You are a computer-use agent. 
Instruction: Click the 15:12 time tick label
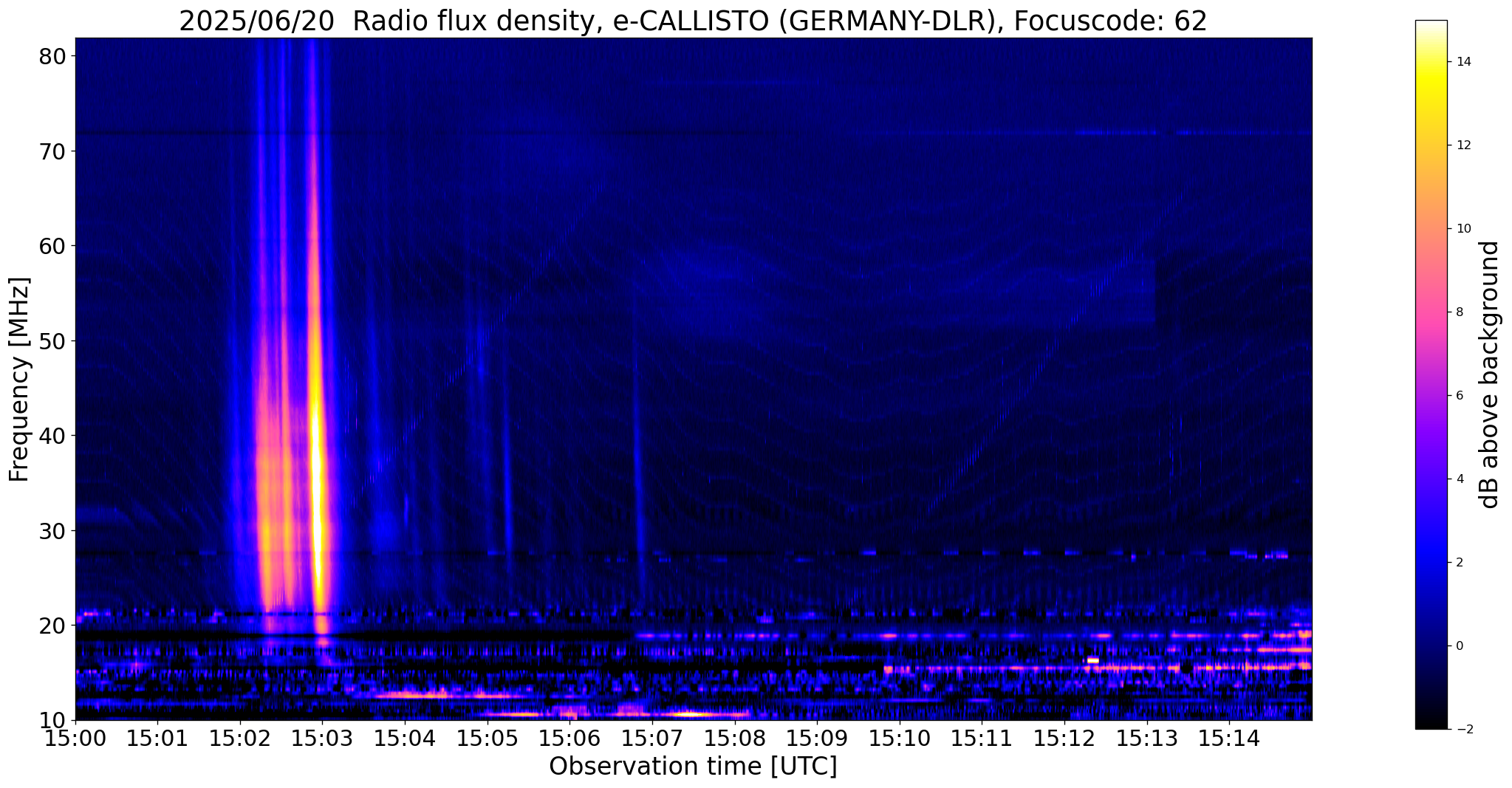coord(1064,739)
